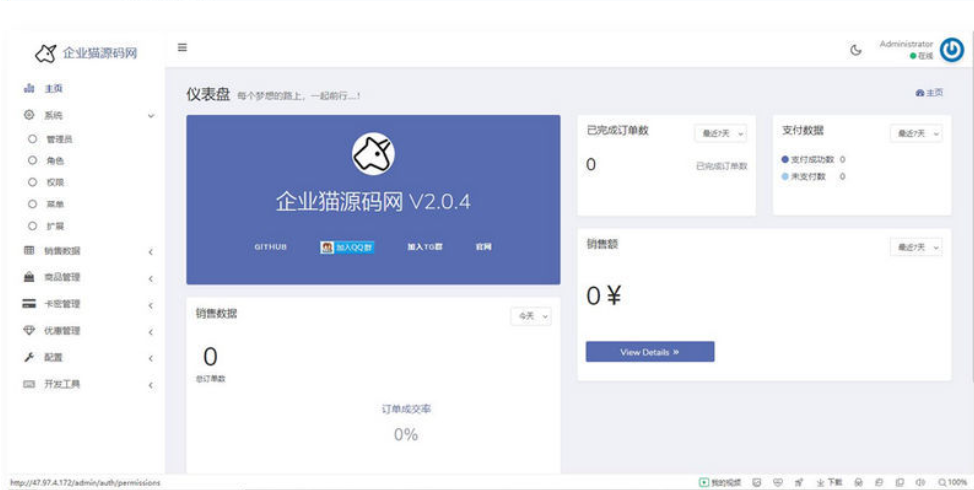Screen dimensions: 974x490
Task: Click the 商品管理 shopping bag icon
Action: tap(29, 277)
